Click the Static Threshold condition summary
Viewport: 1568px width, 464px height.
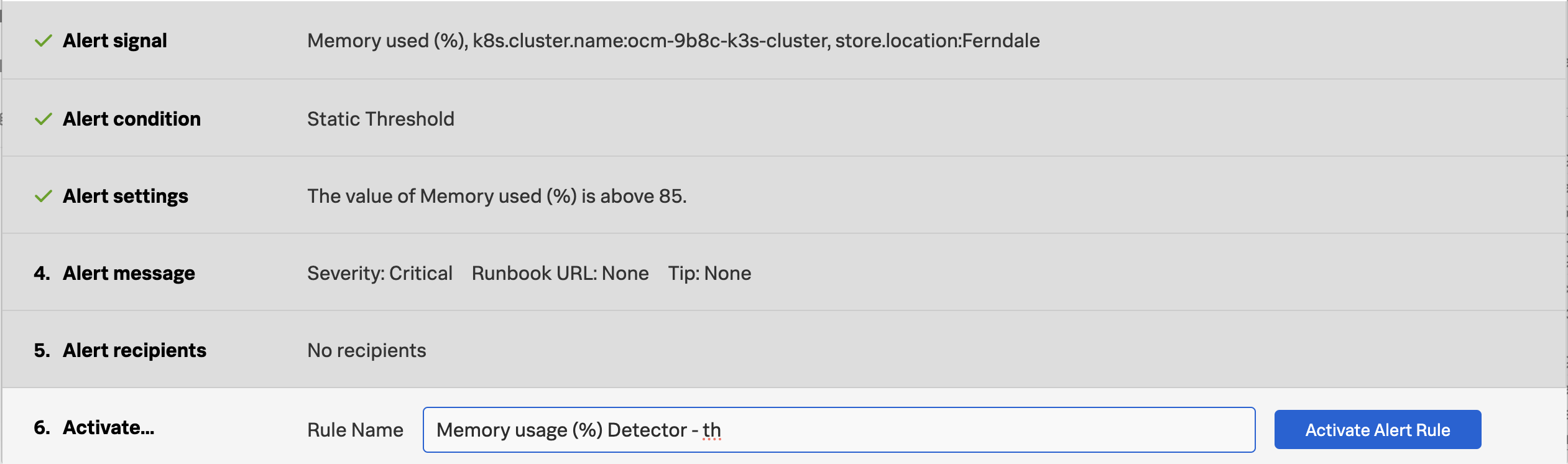pos(380,119)
